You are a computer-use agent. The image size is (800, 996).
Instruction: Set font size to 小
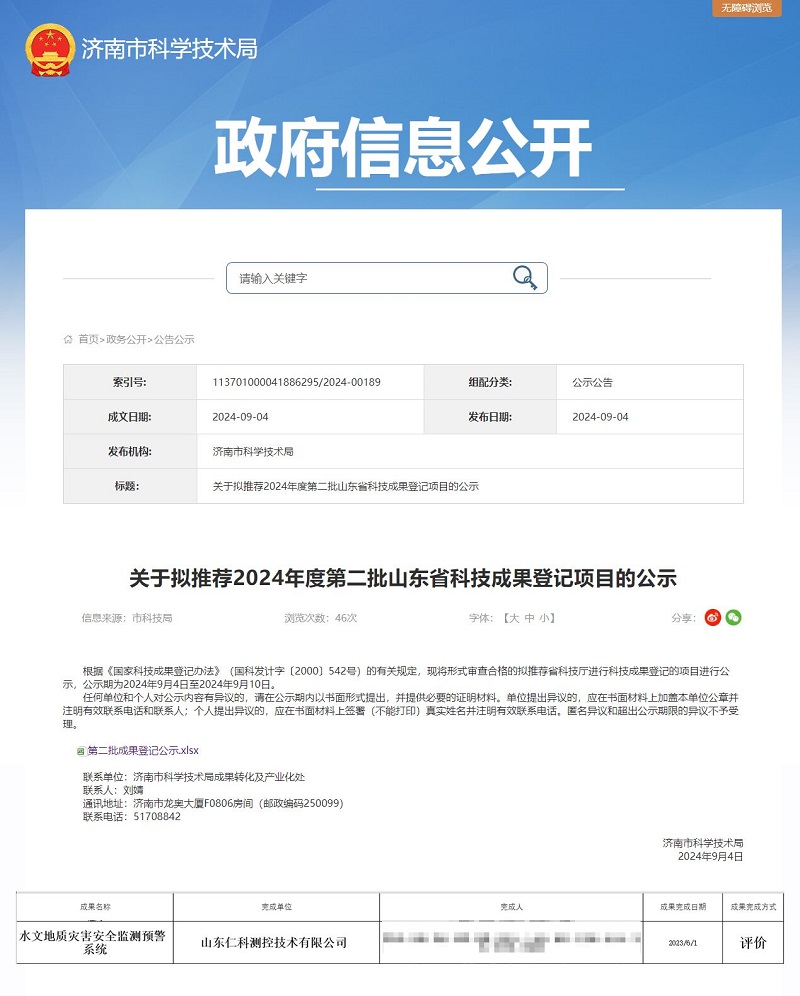(x=545, y=618)
